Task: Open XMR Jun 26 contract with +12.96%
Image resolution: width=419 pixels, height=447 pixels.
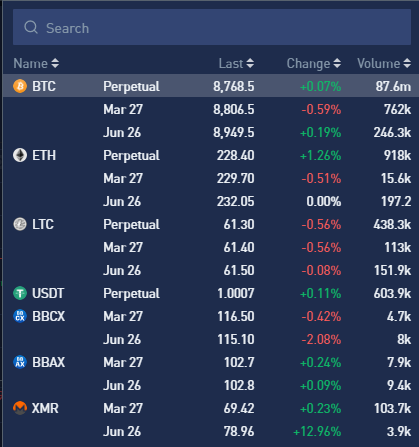Action: coord(211,431)
